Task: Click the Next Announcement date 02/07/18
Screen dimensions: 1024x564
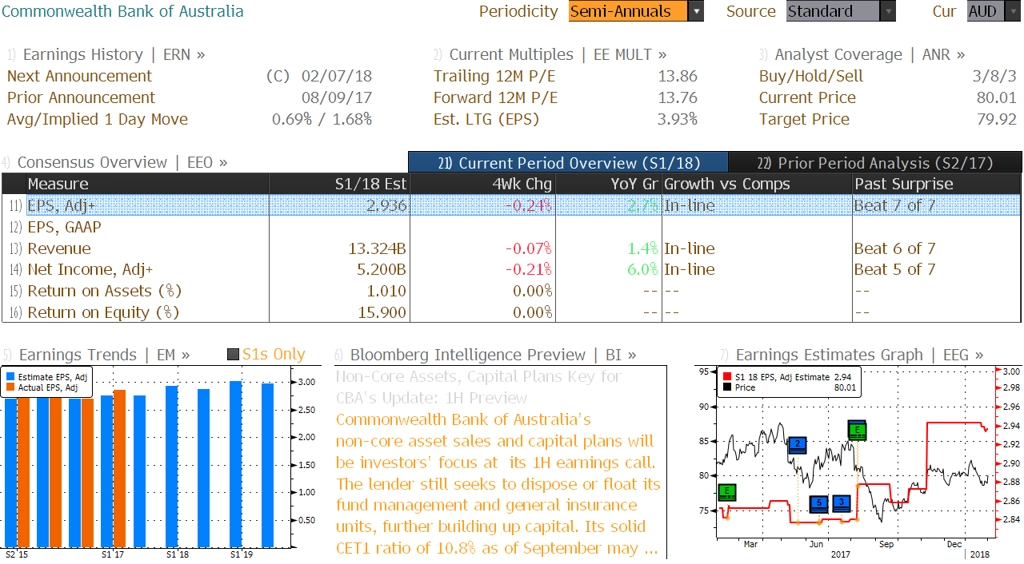Action: pyautogui.click(x=336, y=76)
